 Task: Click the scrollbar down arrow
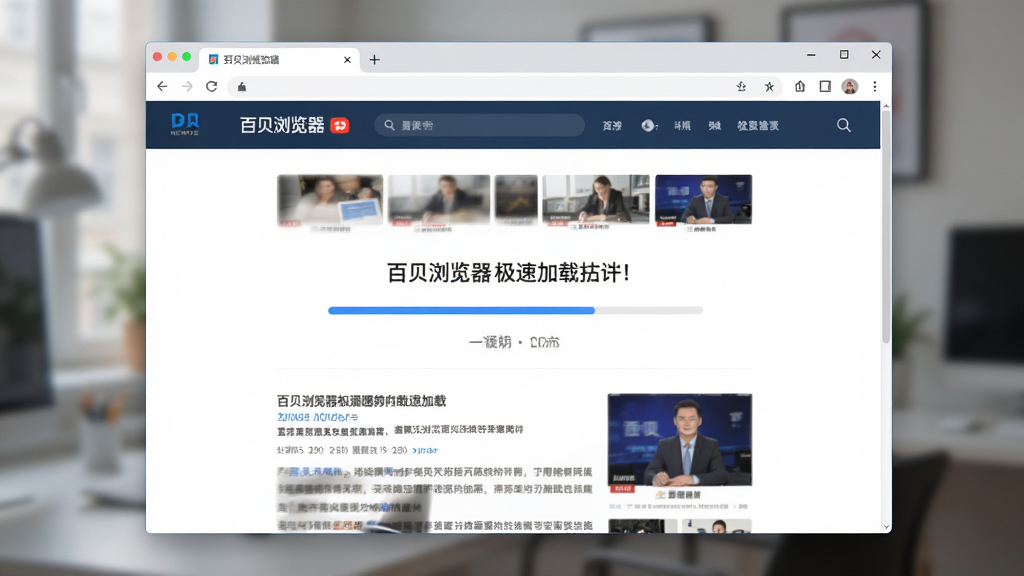tap(886, 527)
